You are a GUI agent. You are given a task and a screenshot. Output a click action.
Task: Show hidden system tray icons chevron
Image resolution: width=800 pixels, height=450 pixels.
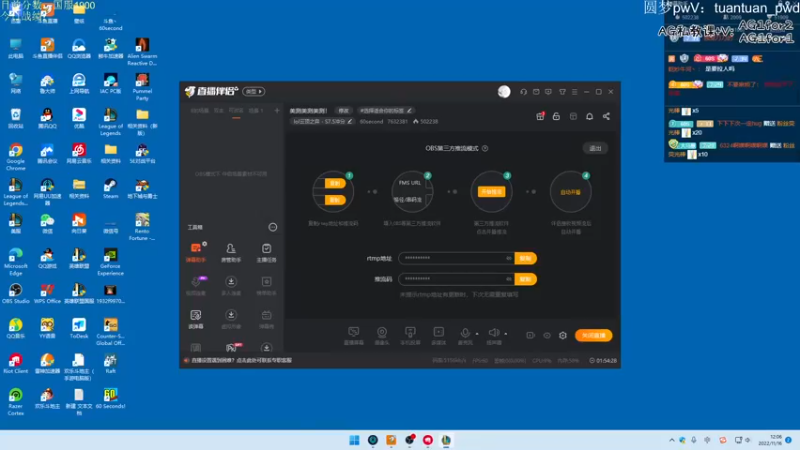671,440
